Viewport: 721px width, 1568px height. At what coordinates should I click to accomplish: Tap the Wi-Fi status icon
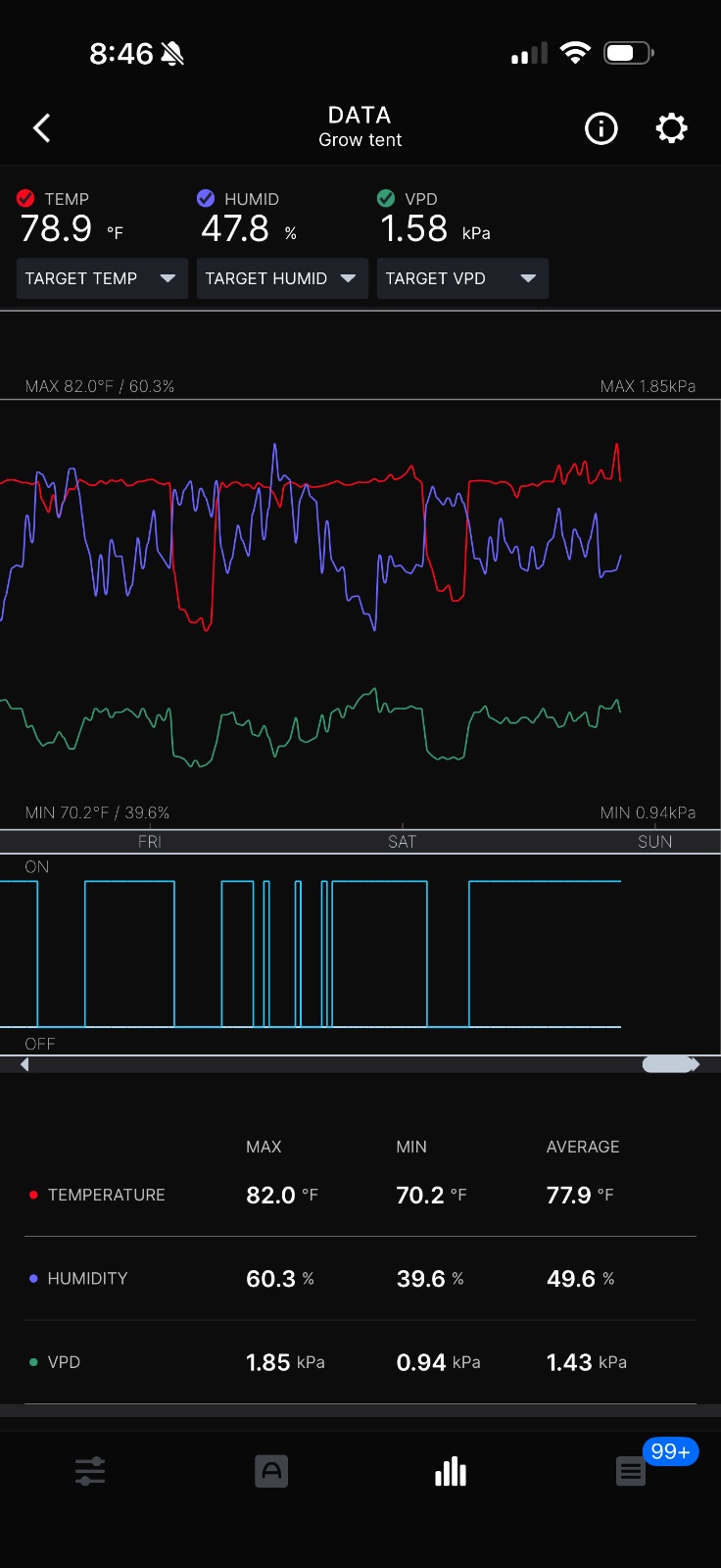click(x=575, y=53)
